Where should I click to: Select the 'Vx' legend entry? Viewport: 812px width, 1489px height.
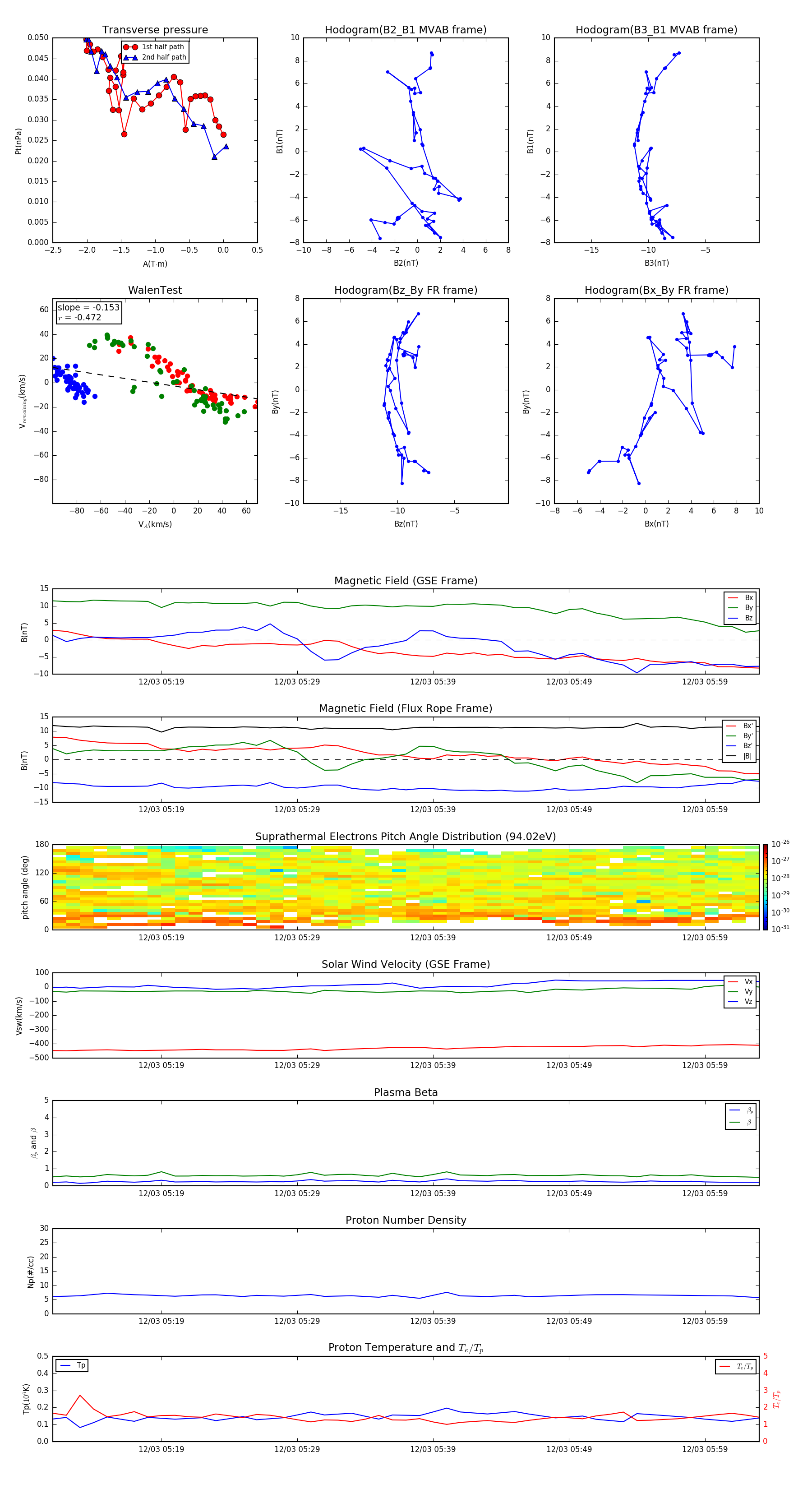pyautogui.click(x=740, y=981)
